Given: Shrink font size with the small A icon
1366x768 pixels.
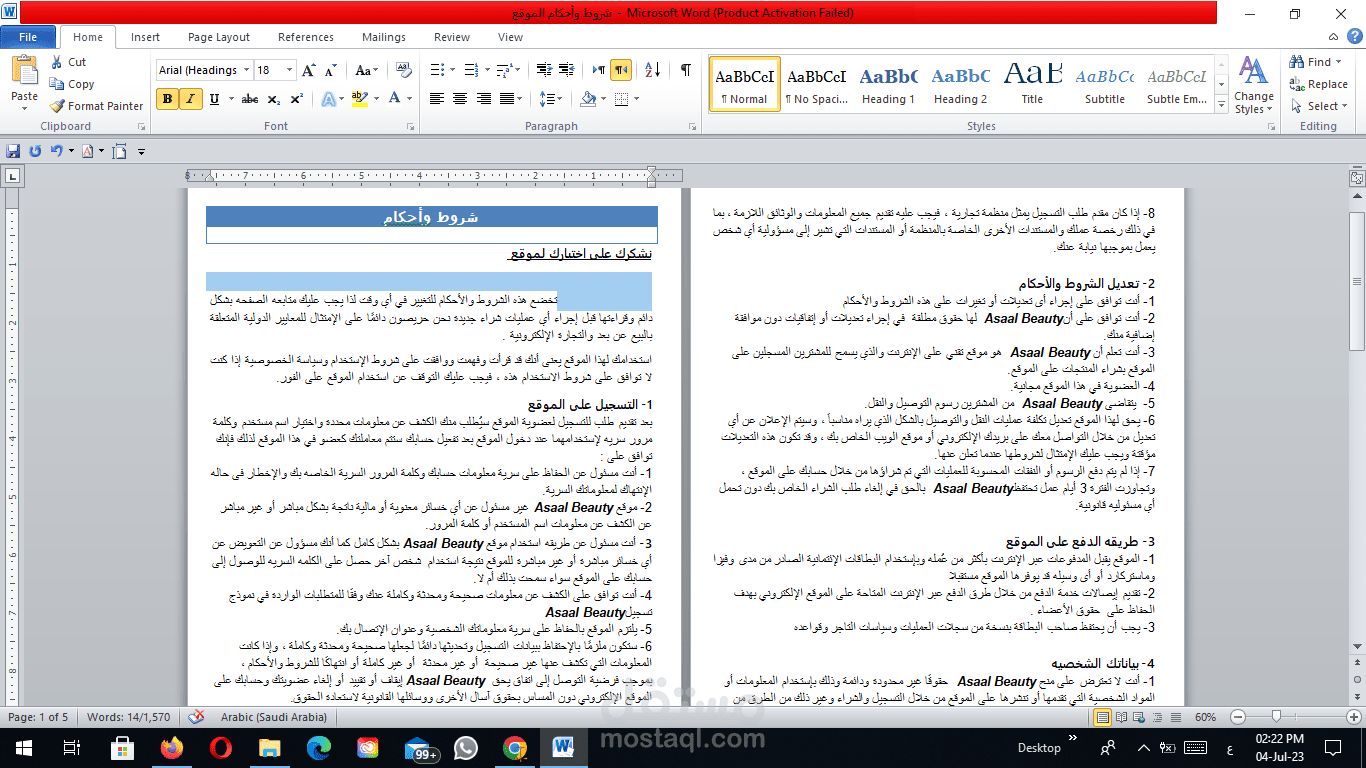Looking at the screenshot, I should [x=329, y=70].
